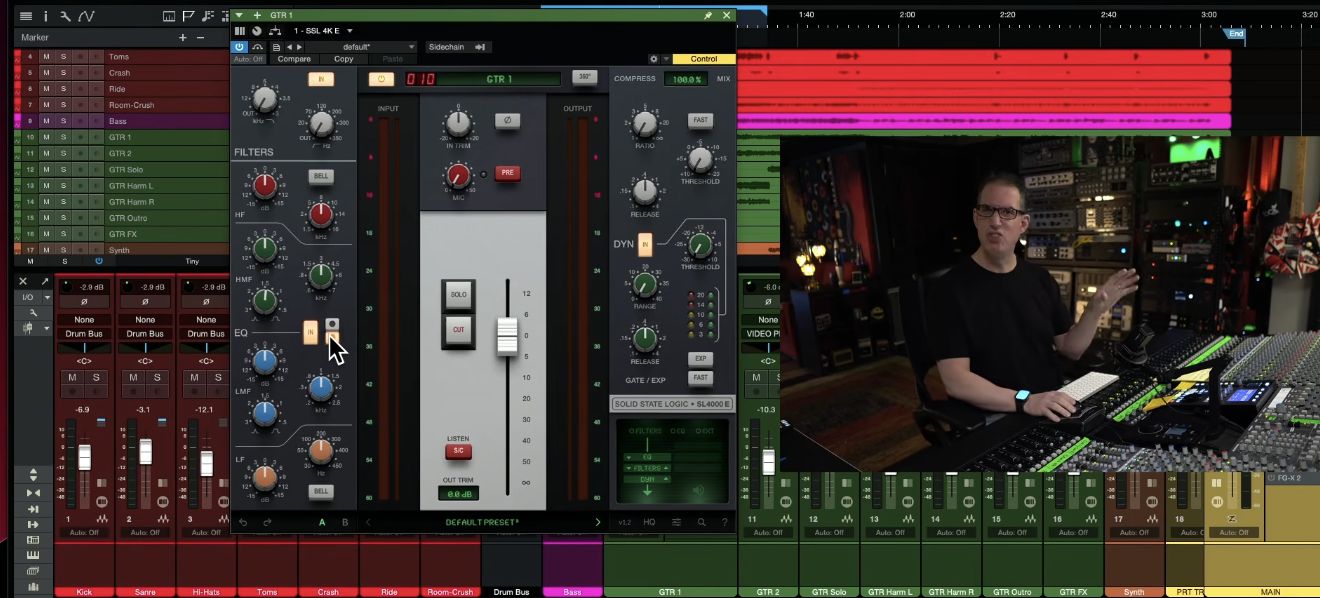1320x598 pixels.
Task: Toggle the phase invert Ø button
Action: pos(507,120)
